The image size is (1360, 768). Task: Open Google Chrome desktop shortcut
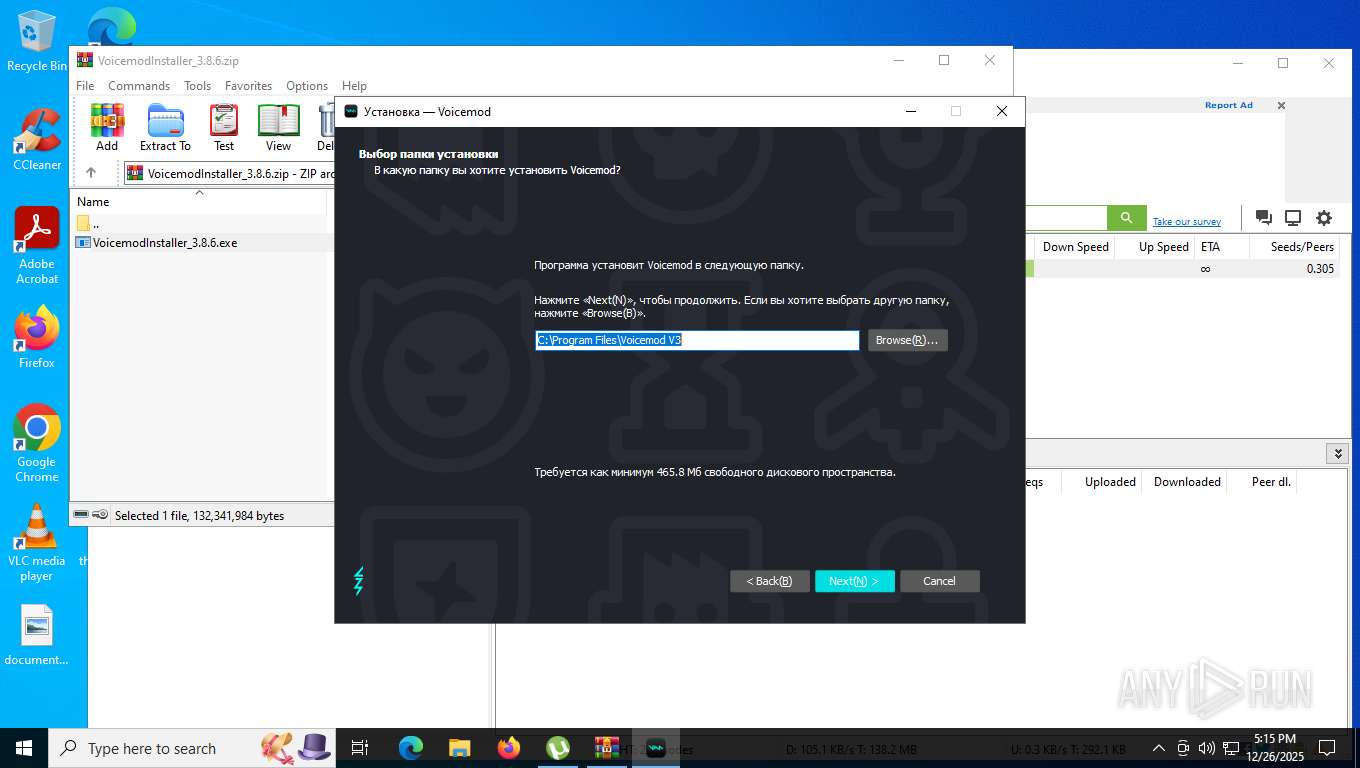[x=37, y=444]
